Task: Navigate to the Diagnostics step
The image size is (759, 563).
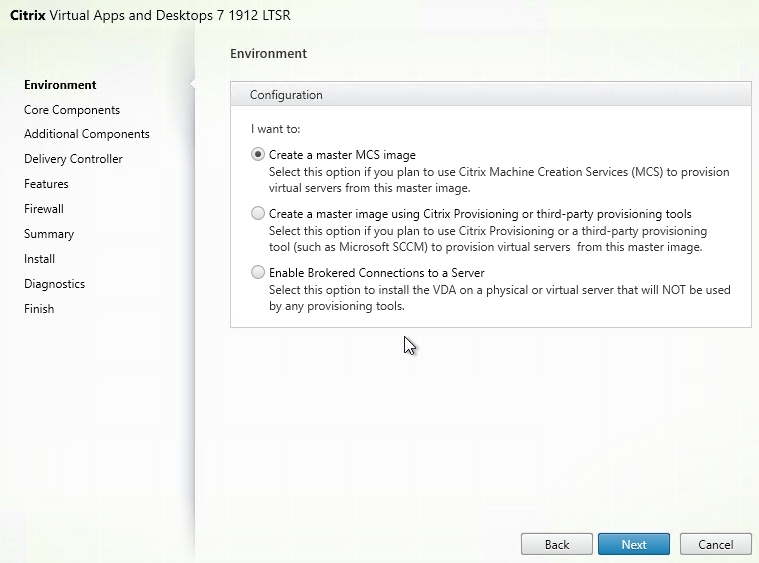Action: coord(54,284)
